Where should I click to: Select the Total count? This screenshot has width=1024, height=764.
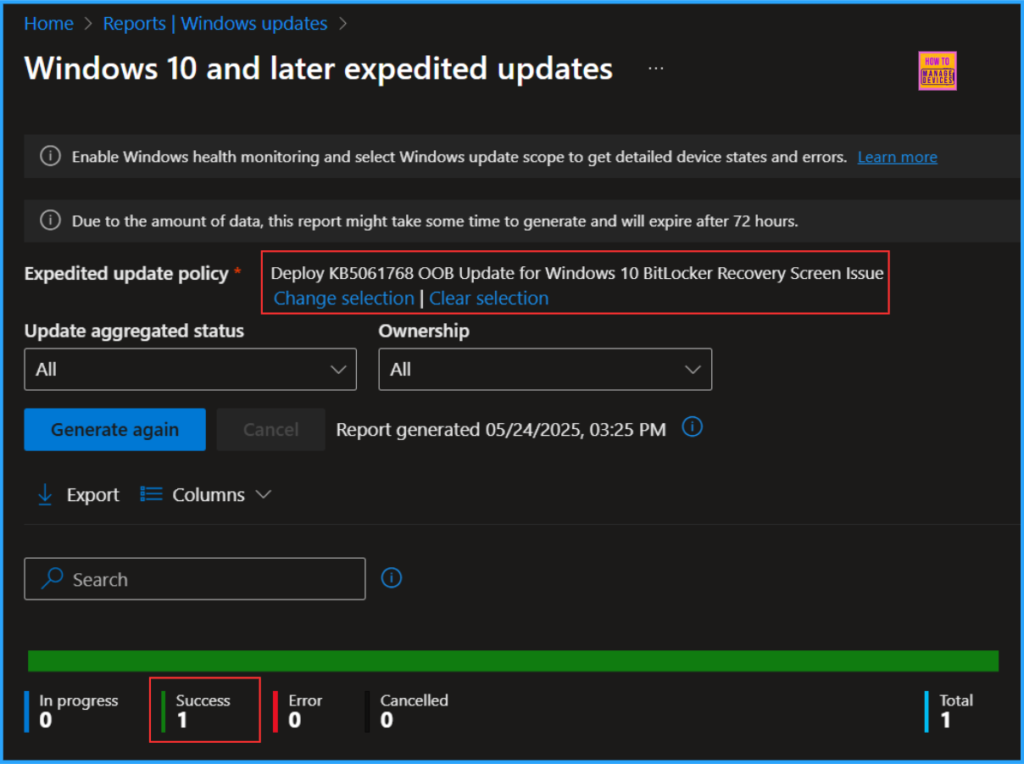946,720
